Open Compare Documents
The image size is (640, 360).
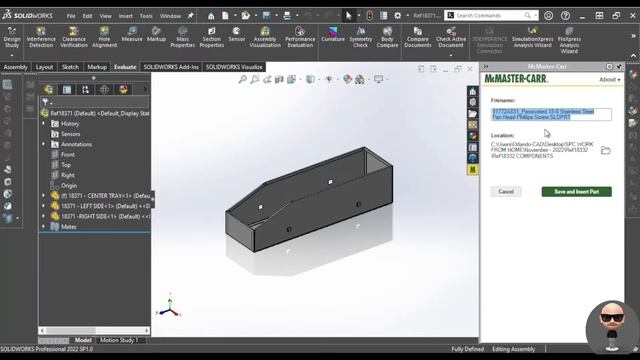click(x=418, y=38)
